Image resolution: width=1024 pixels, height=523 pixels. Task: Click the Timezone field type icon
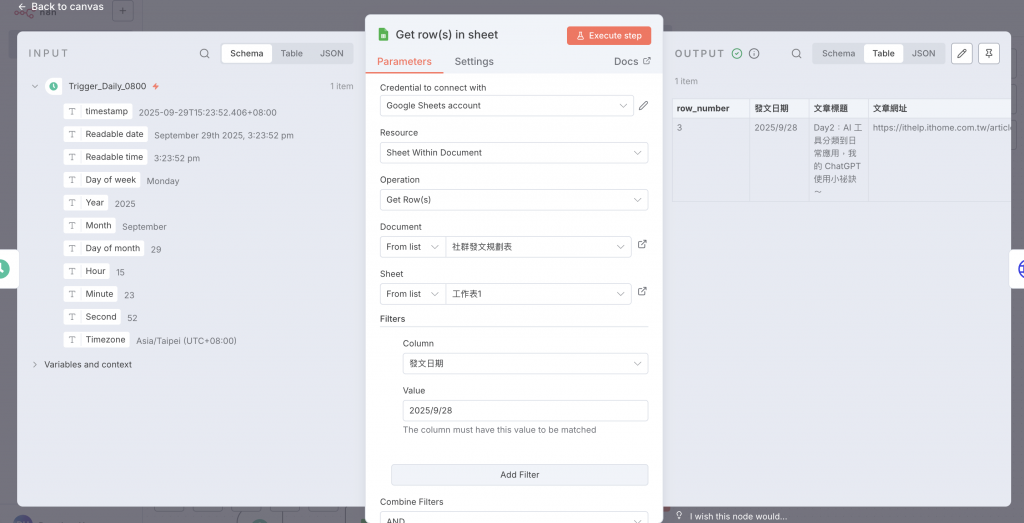click(x=72, y=340)
